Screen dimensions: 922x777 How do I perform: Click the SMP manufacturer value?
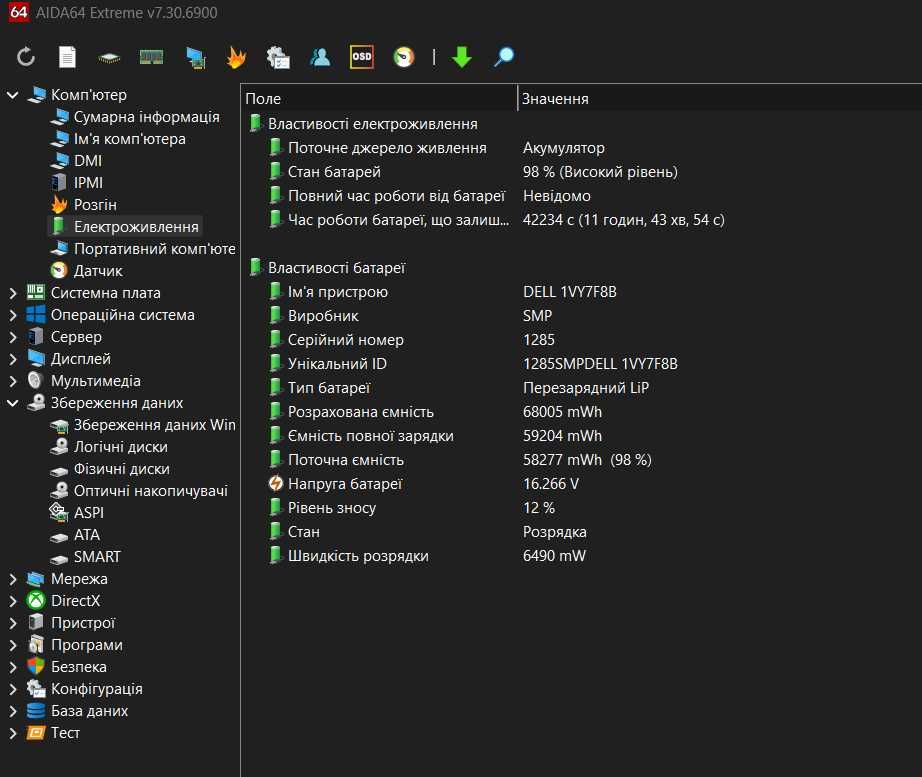tap(537, 316)
